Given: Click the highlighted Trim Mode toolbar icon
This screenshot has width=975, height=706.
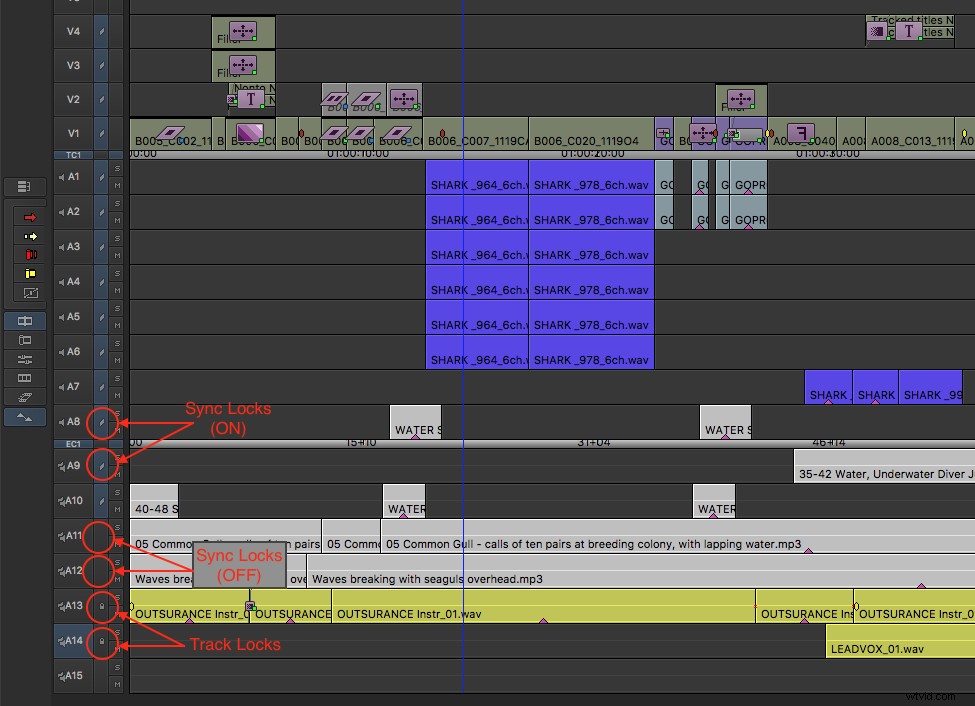Looking at the screenshot, I should (25, 321).
